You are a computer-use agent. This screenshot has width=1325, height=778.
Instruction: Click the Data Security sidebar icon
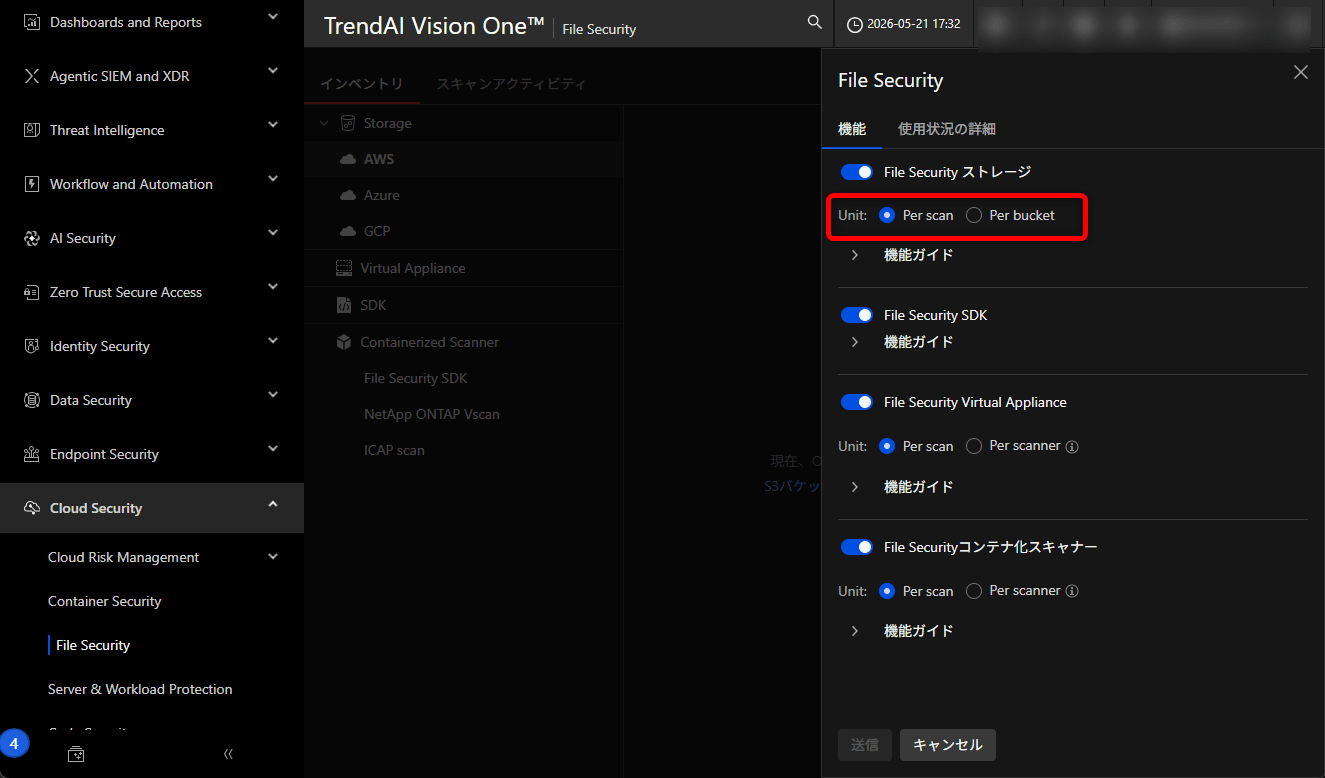(x=31, y=400)
